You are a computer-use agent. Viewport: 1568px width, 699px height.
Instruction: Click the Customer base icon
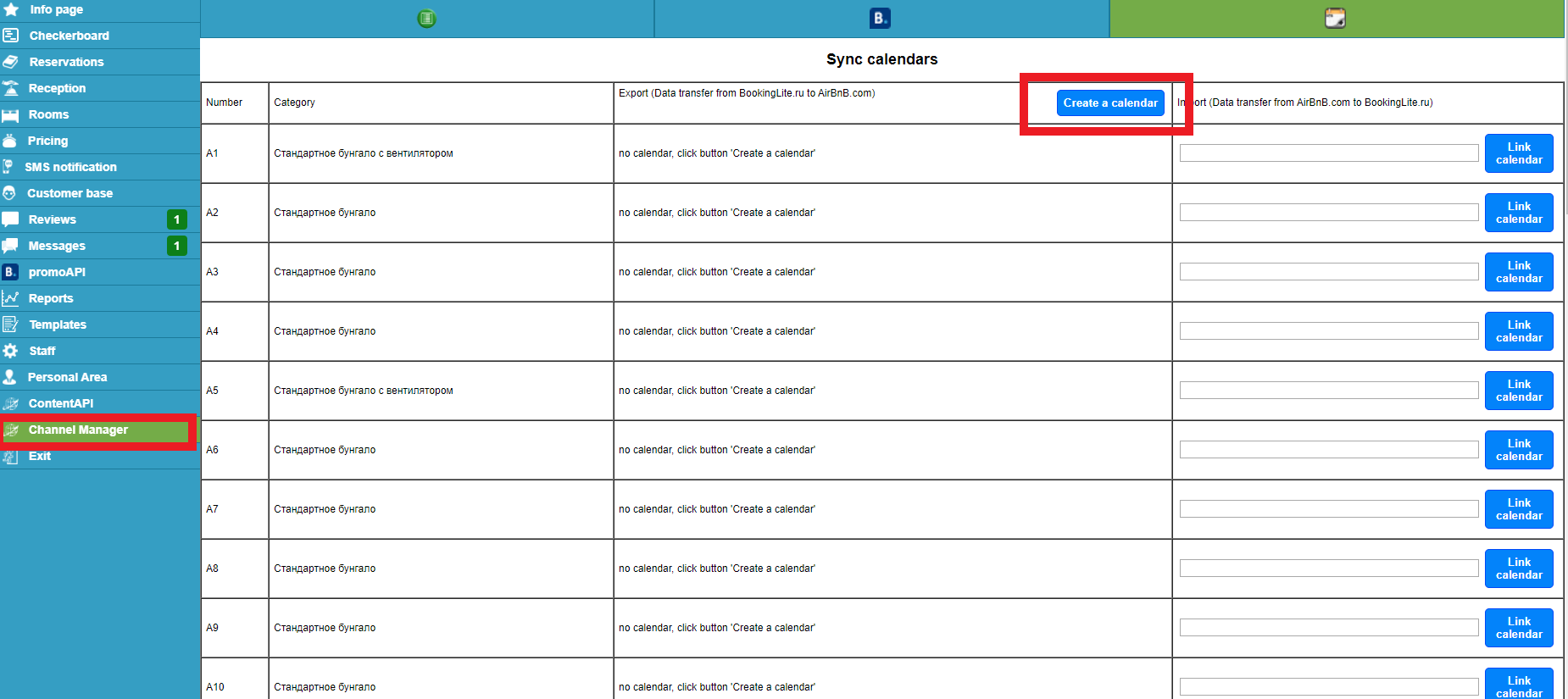pyautogui.click(x=9, y=193)
